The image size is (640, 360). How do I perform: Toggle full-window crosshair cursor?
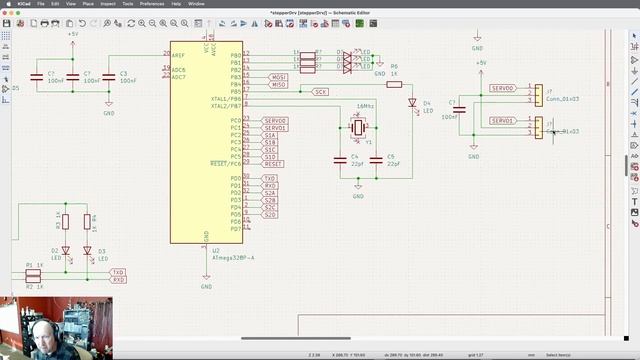(x=6, y=79)
